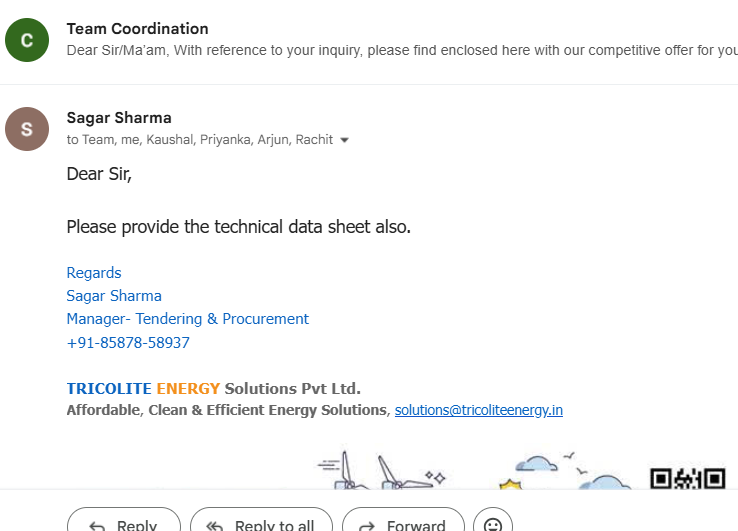Click the Team Coordination sender name

coord(137,29)
